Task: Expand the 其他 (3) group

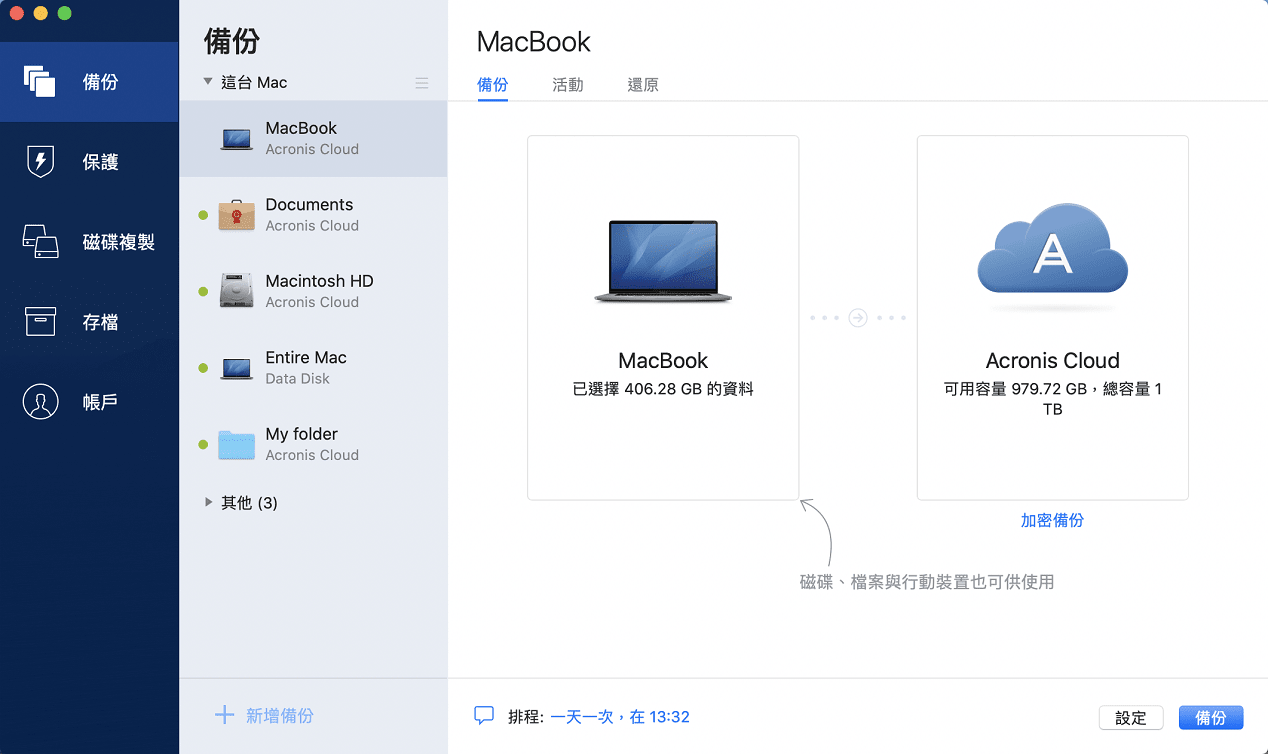Action: 208,502
